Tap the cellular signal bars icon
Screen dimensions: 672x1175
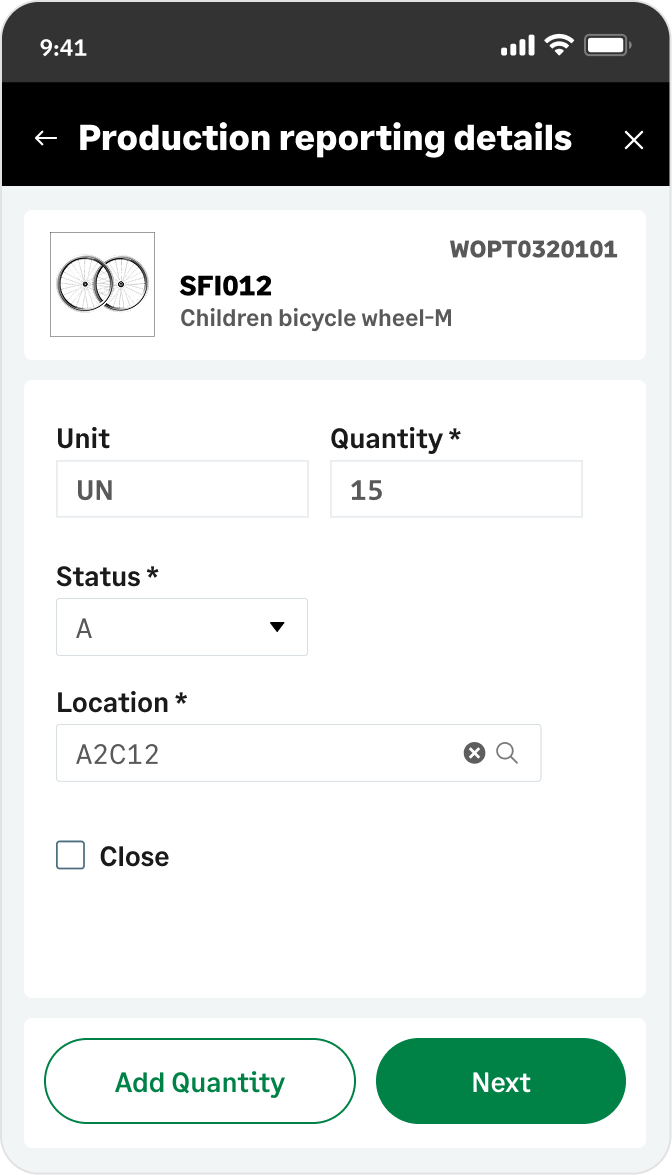[518, 46]
